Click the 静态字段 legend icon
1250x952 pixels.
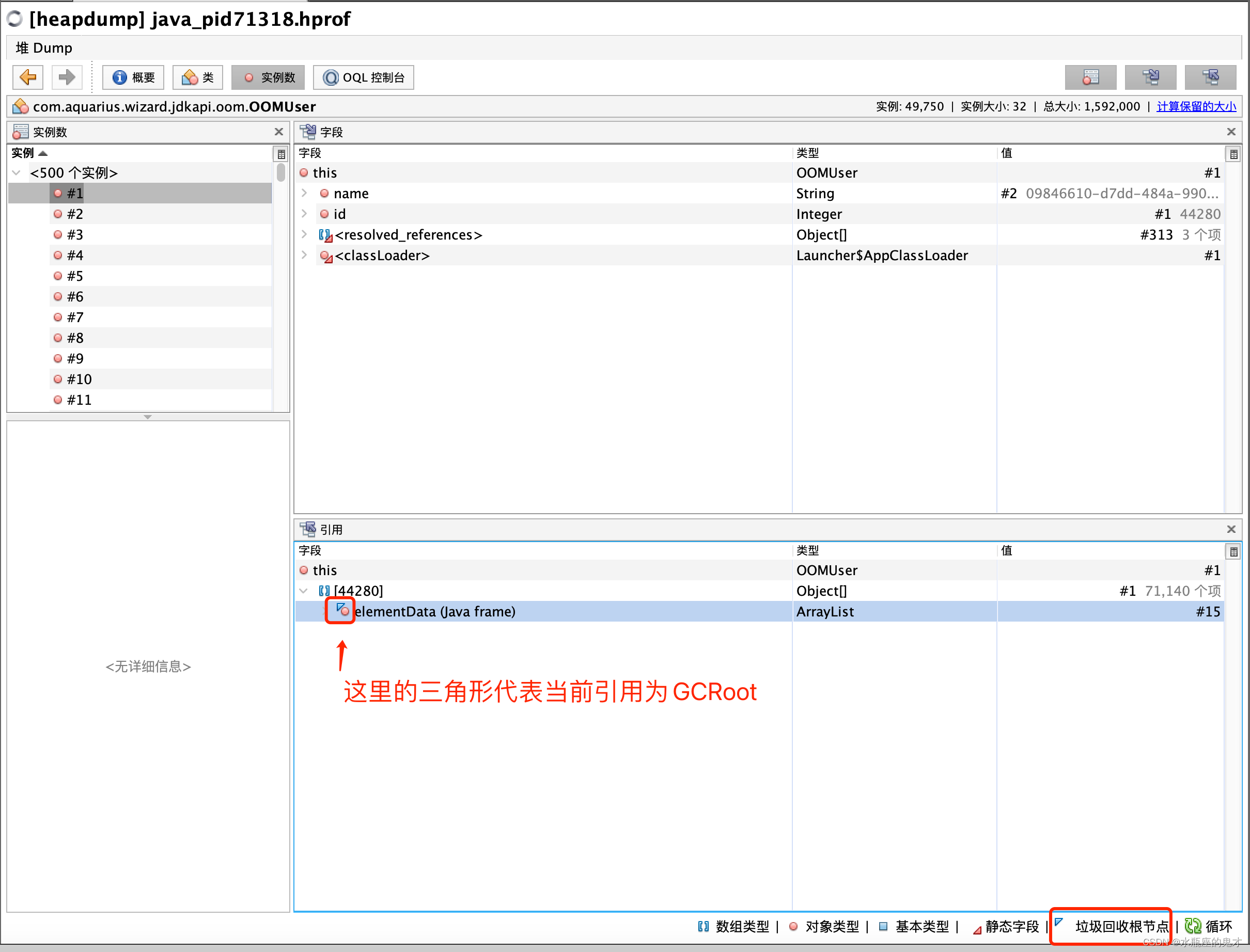tap(977, 929)
